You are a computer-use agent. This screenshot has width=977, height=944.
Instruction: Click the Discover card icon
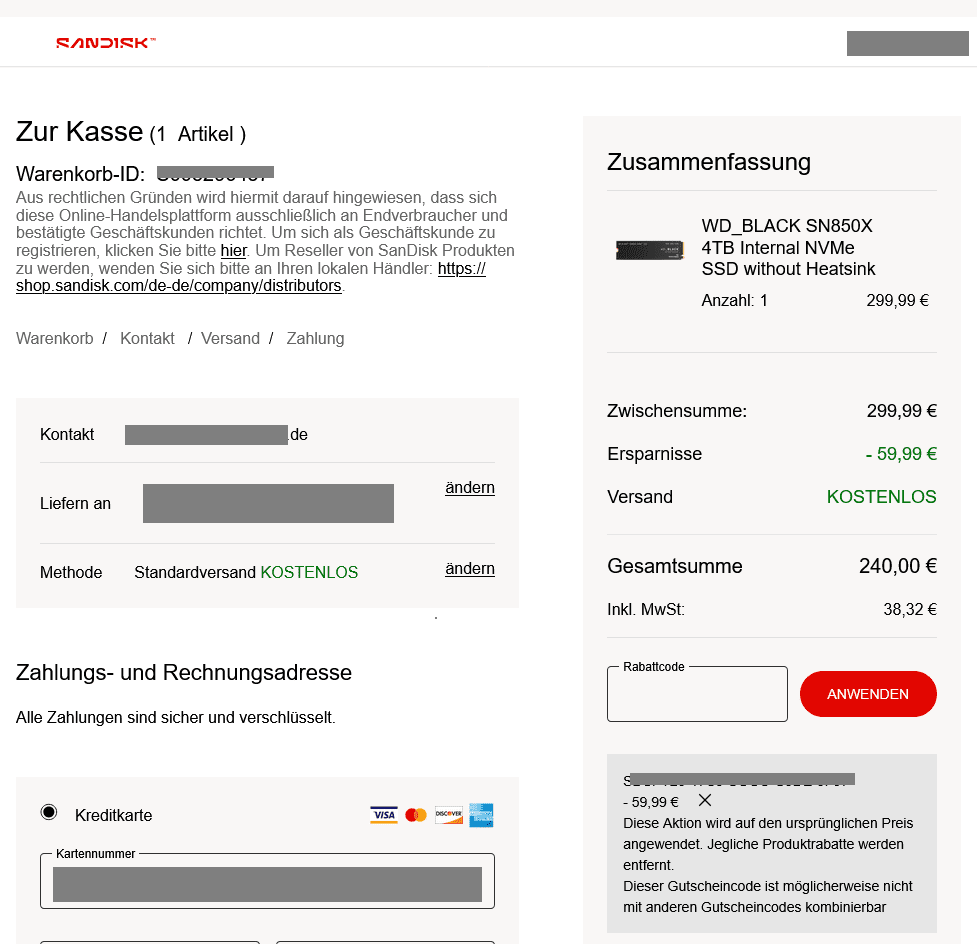click(x=449, y=815)
